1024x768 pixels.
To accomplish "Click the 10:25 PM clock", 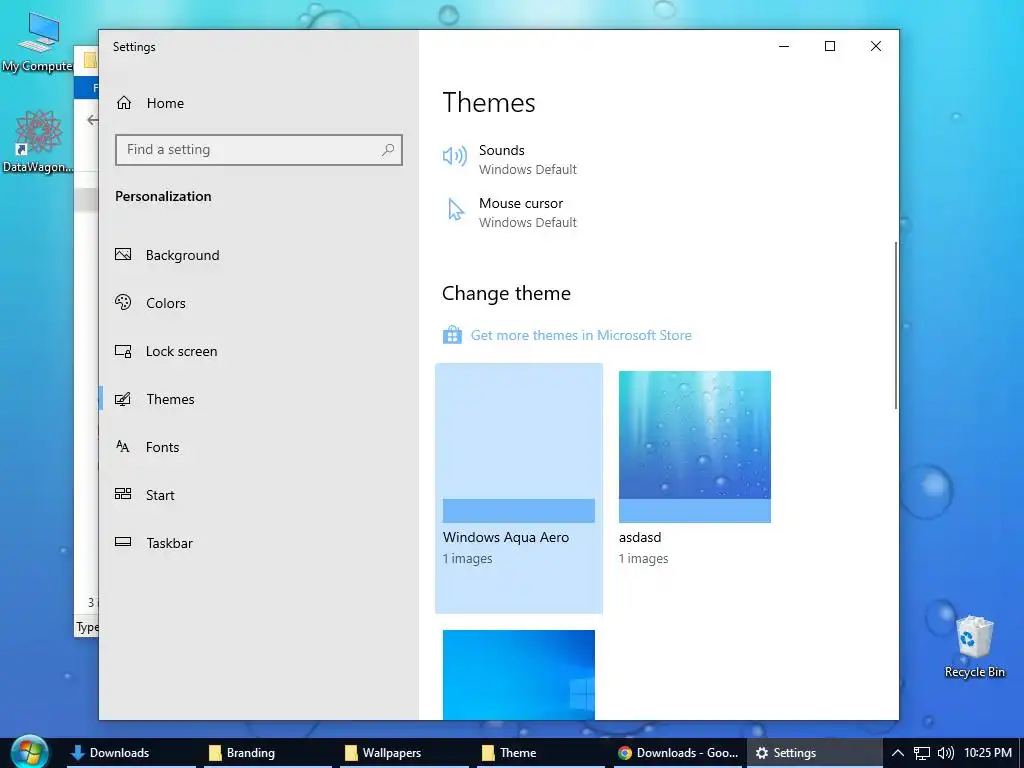I will (987, 753).
